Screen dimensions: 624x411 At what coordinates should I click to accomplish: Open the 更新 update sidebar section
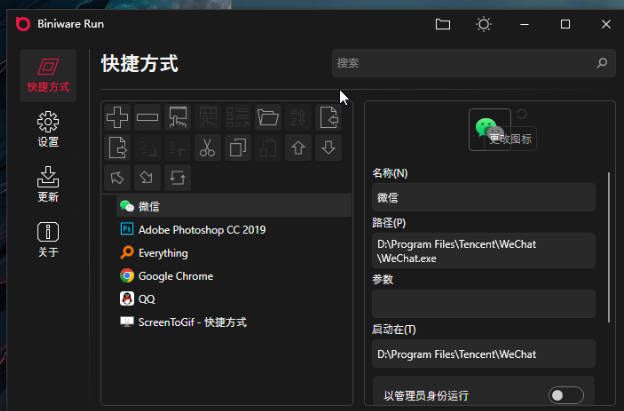[48, 184]
